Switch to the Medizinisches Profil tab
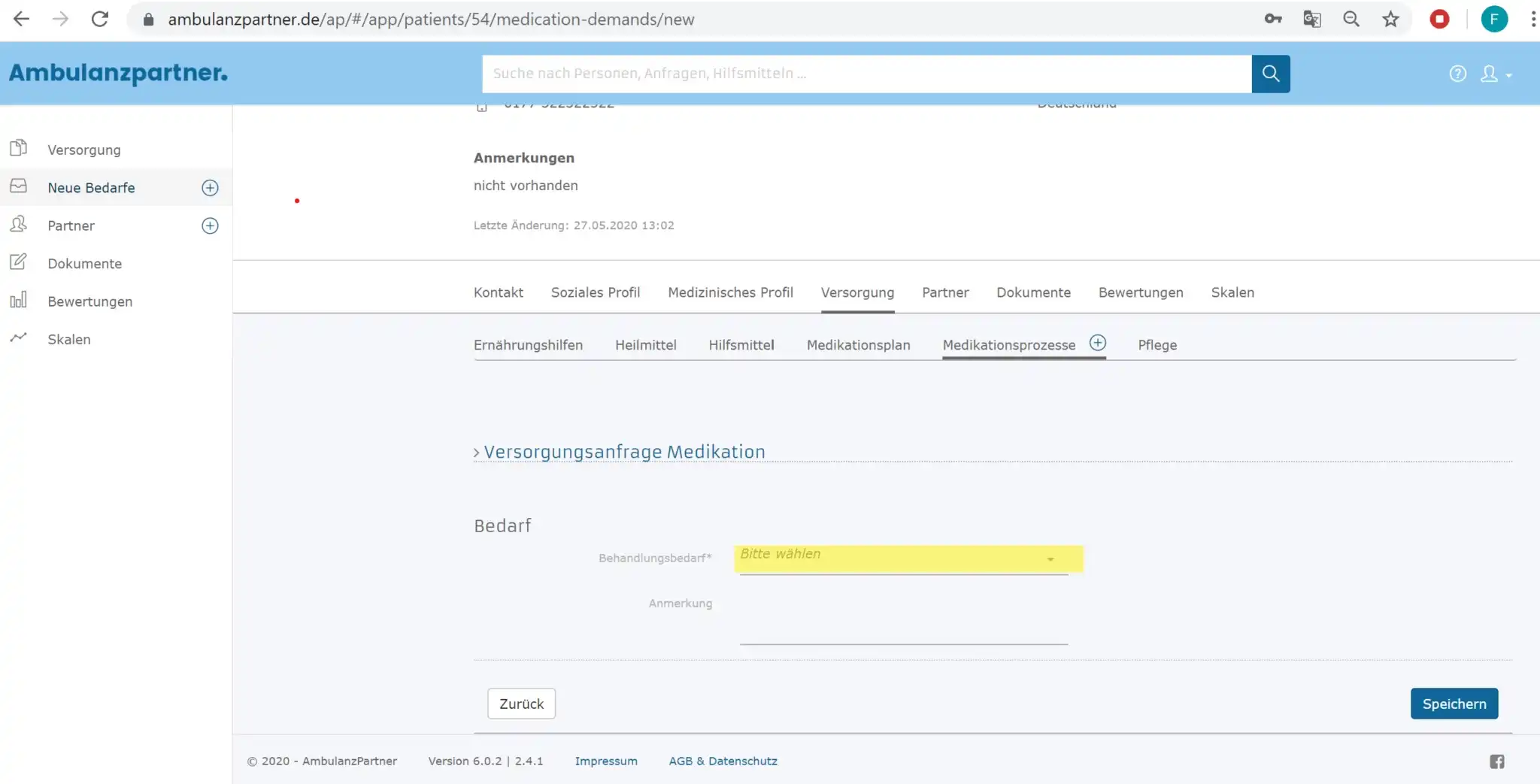1540x784 pixels. (x=730, y=292)
